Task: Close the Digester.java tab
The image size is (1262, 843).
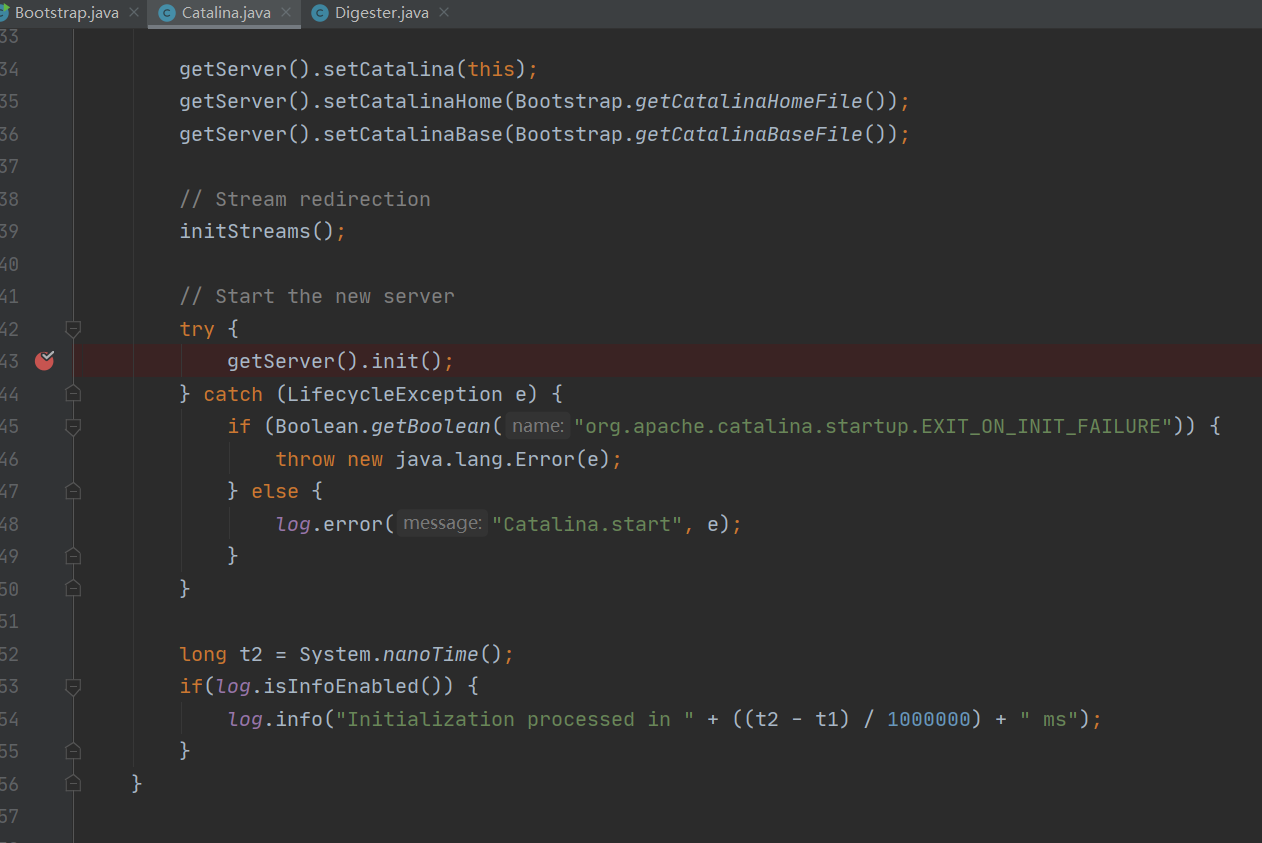Action: pyautogui.click(x=444, y=13)
